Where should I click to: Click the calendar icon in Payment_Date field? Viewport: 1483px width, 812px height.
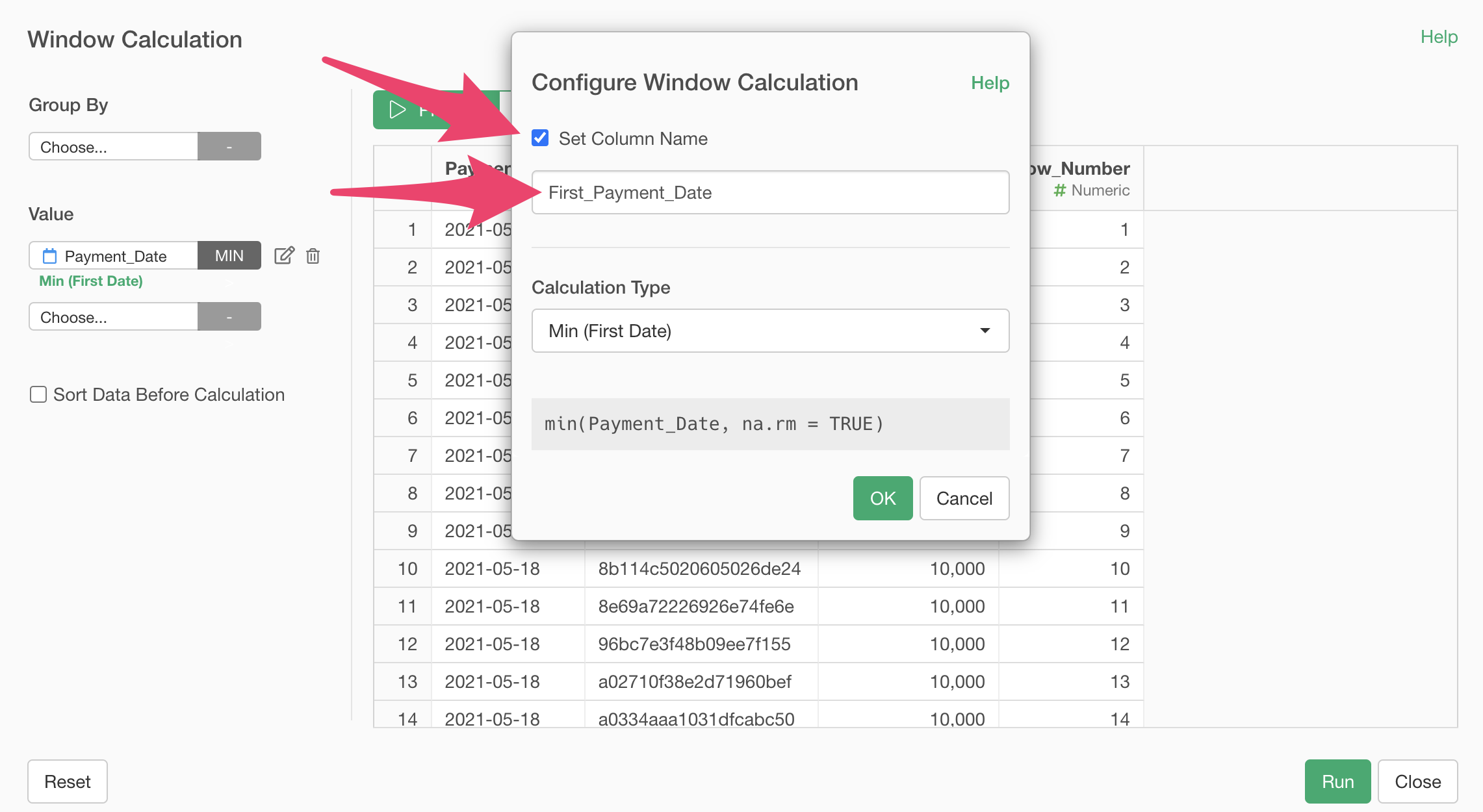(x=49, y=256)
